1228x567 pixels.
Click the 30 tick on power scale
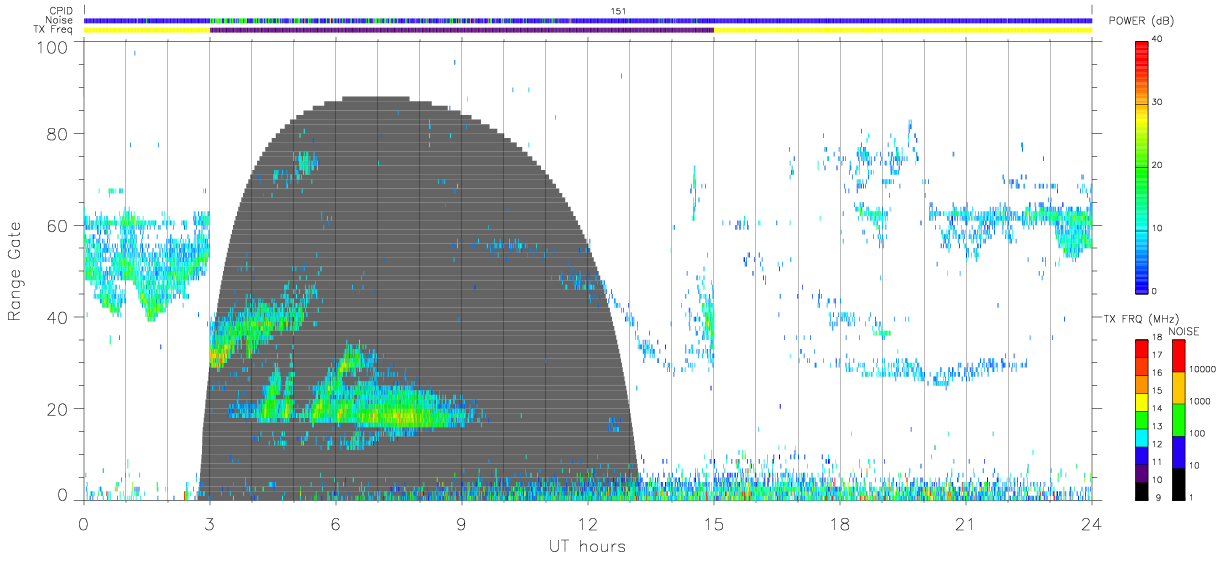coord(1158,102)
